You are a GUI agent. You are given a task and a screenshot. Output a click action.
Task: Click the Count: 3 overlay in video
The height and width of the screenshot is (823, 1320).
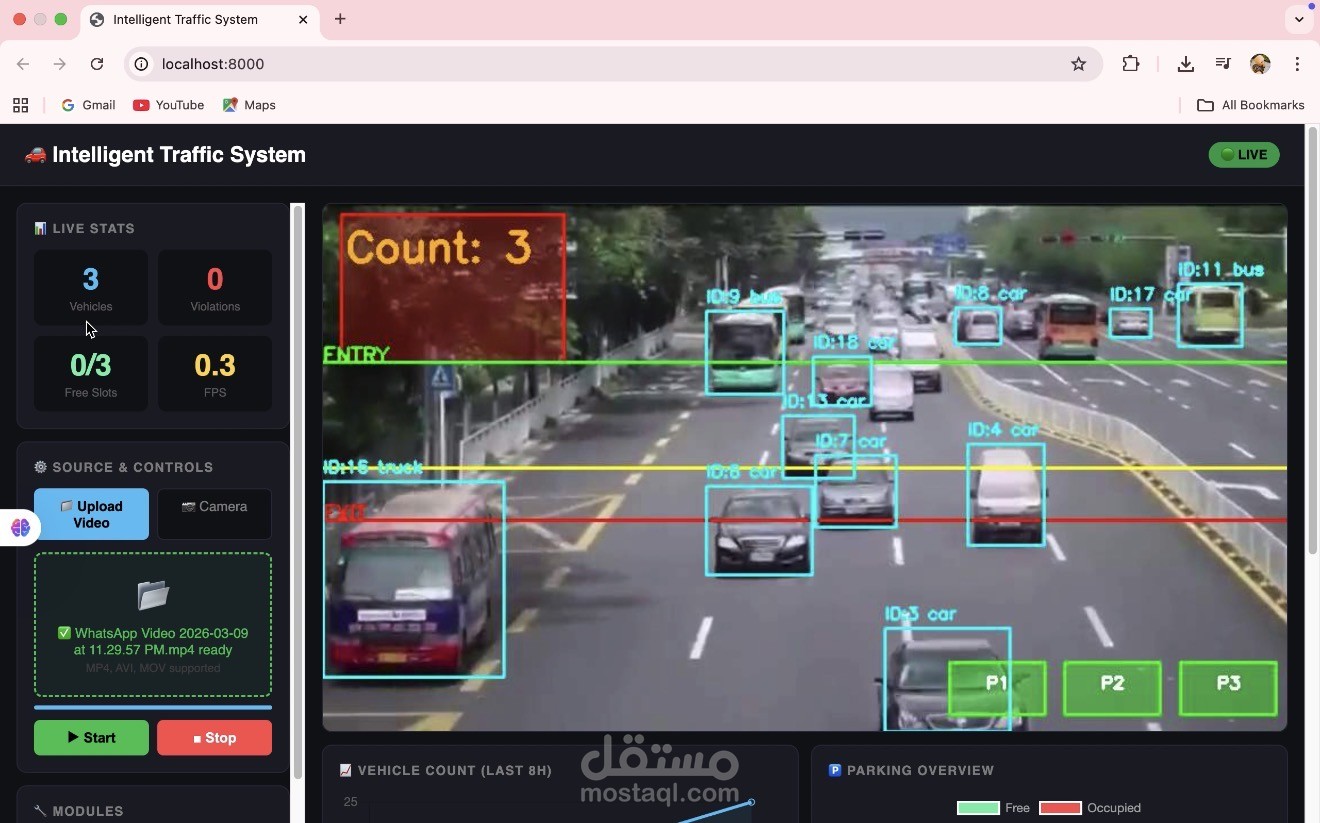point(453,285)
